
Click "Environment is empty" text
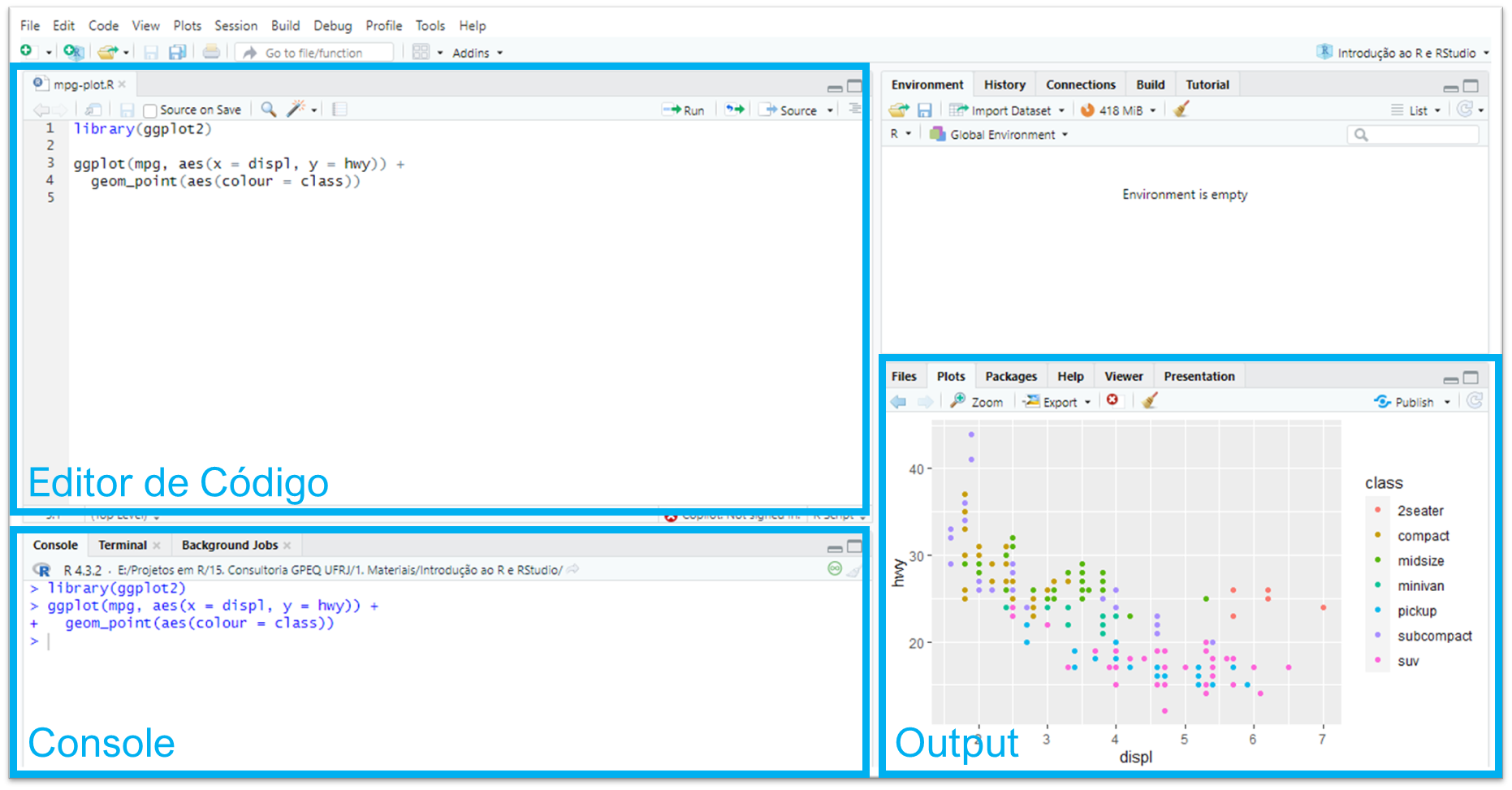(1185, 194)
